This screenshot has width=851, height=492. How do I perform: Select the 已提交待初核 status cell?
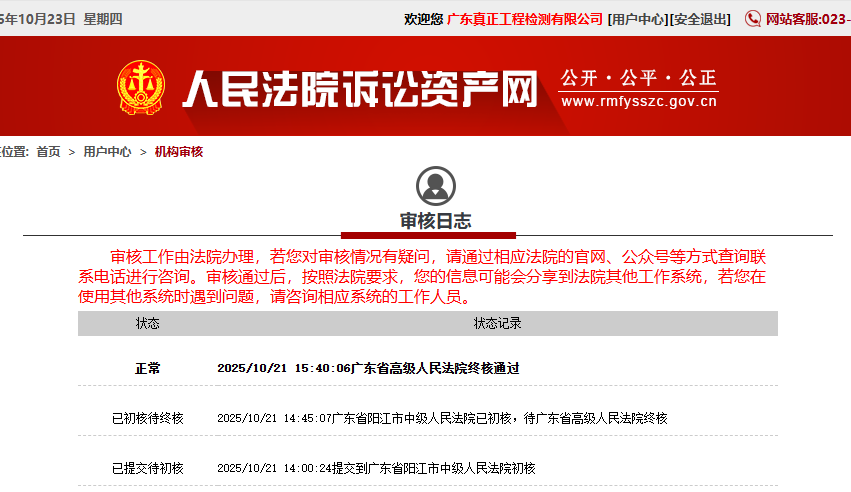(148, 468)
